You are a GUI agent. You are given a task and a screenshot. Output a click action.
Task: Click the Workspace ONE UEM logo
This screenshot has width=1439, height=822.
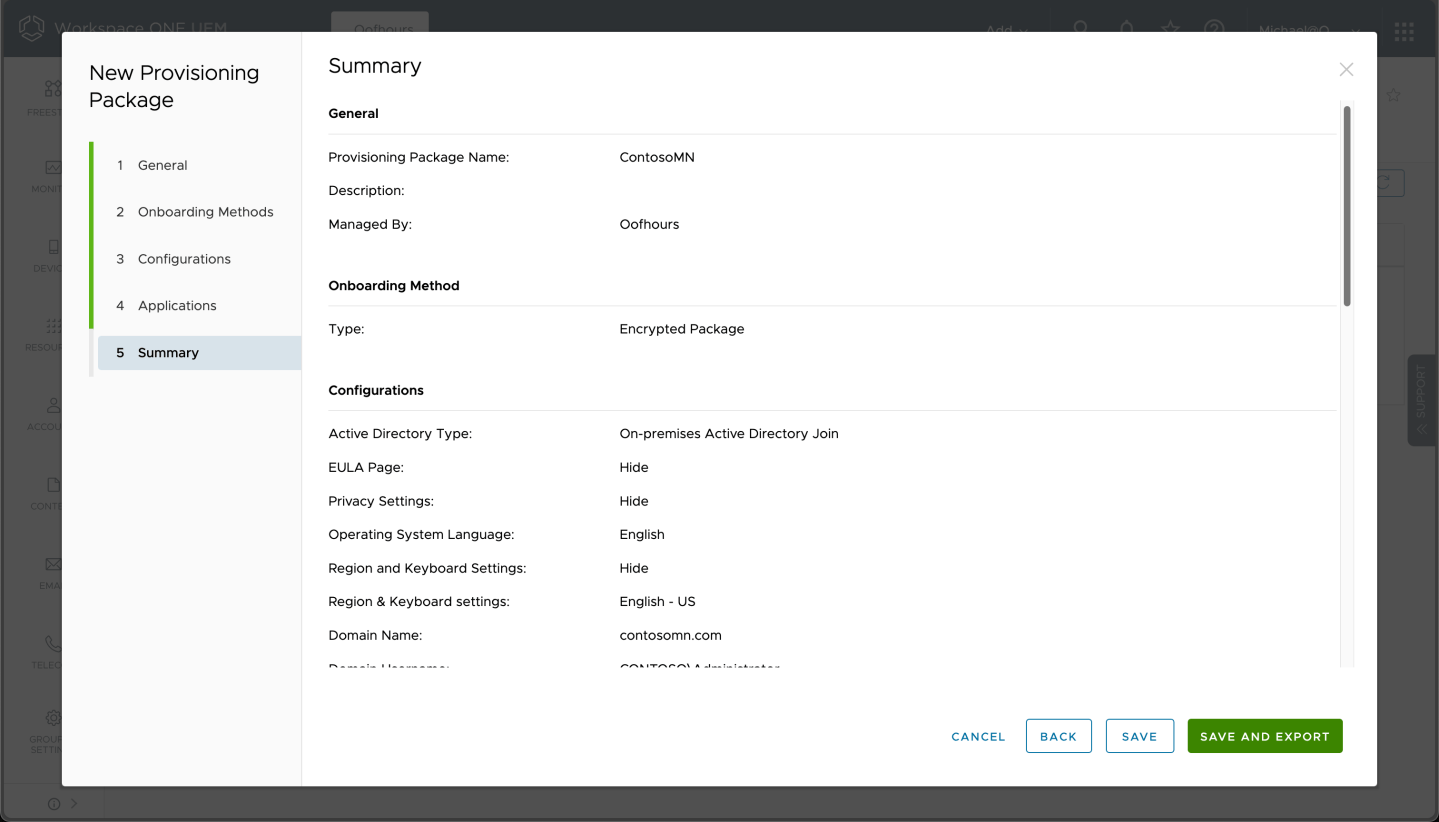point(32,29)
